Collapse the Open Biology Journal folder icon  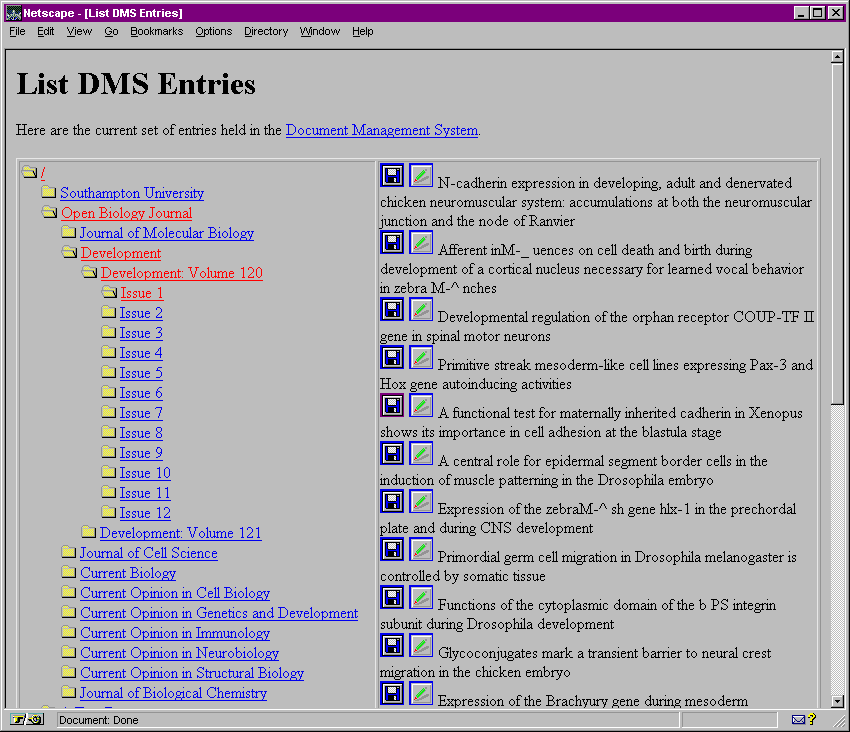[x=49, y=213]
